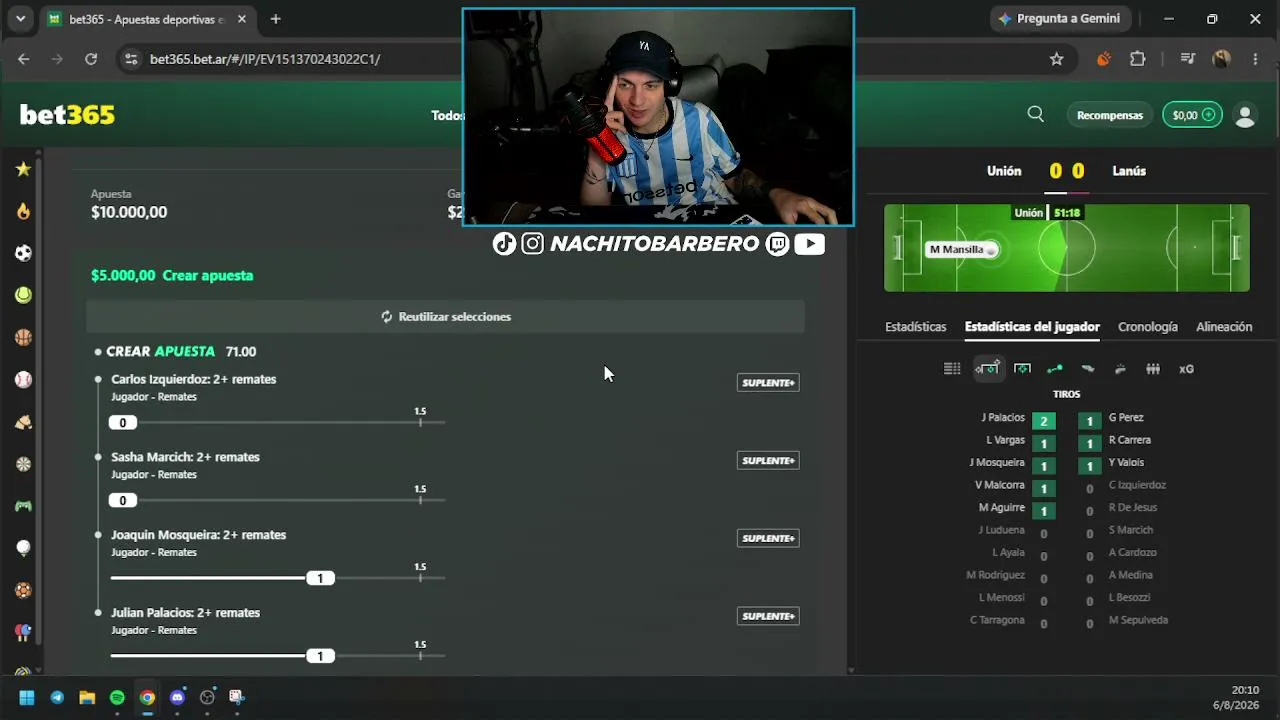Select the soccer ball sport icon
The width and height of the screenshot is (1280, 720).
tap(23, 253)
